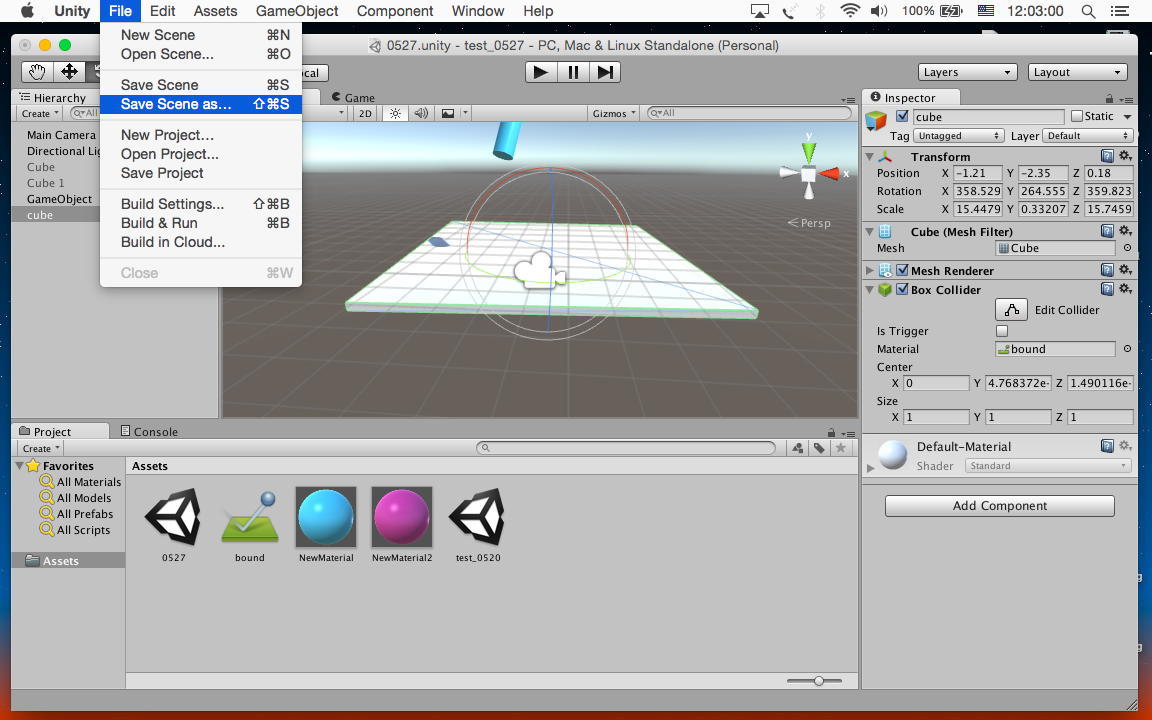This screenshot has height=720, width=1152.
Task: Open Transform component gear menu
Action: [x=1125, y=156]
